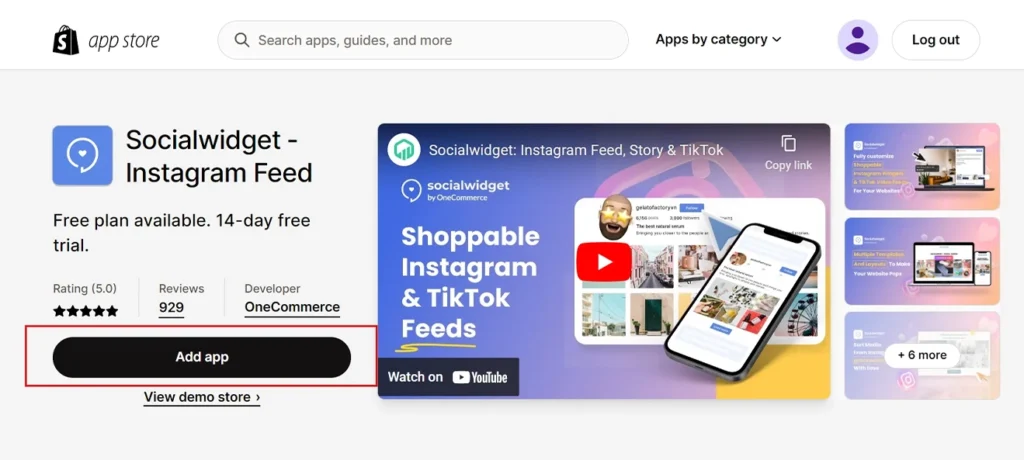Open the OneCommerce developer link
1024x460 pixels.
tap(292, 307)
